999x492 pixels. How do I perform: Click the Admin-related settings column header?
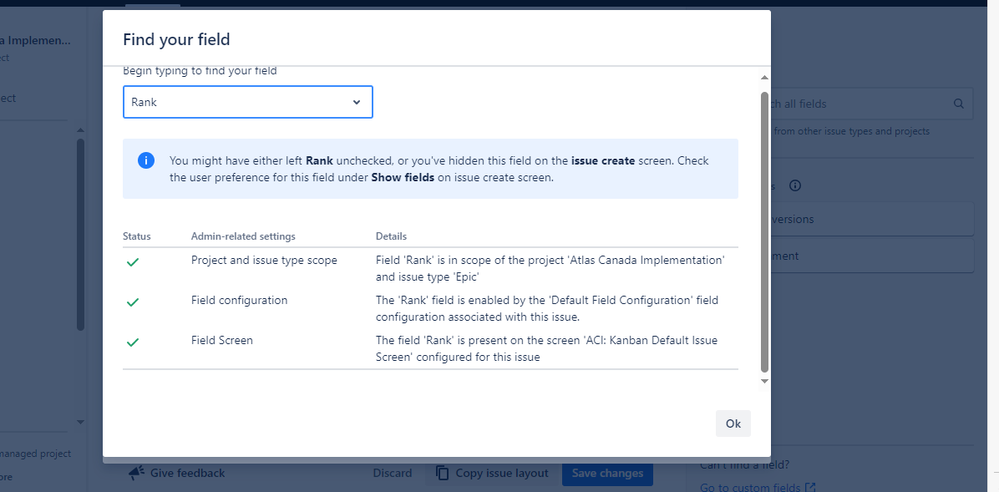point(243,236)
